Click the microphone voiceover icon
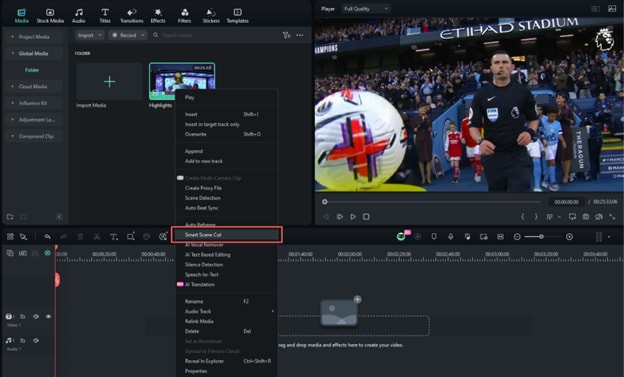This screenshot has height=377, width=624. 450,237
